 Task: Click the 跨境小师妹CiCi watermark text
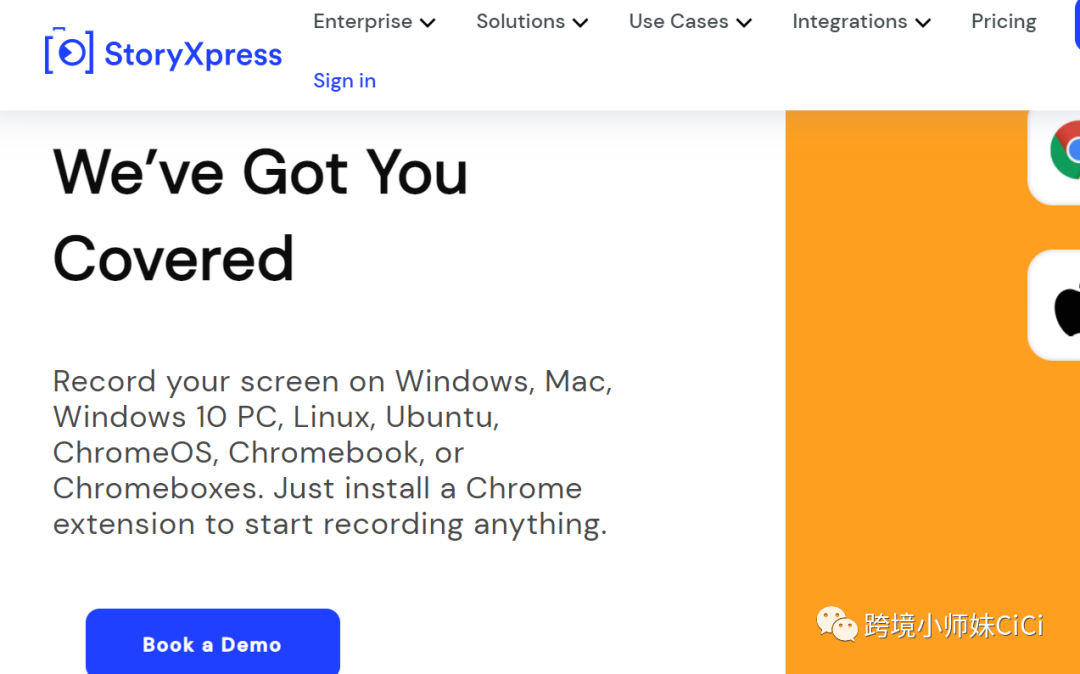953,626
